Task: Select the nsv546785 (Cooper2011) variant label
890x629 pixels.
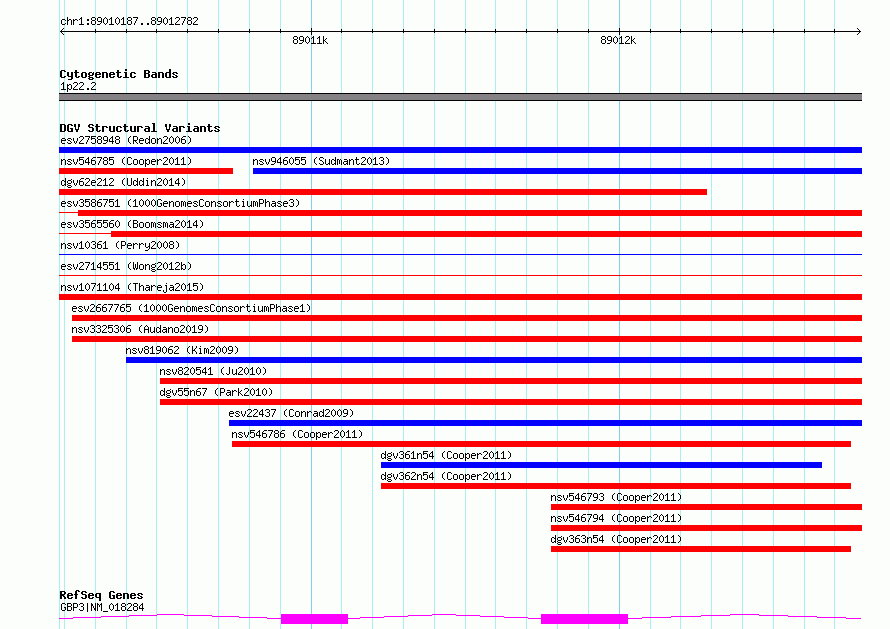Action: pos(126,161)
